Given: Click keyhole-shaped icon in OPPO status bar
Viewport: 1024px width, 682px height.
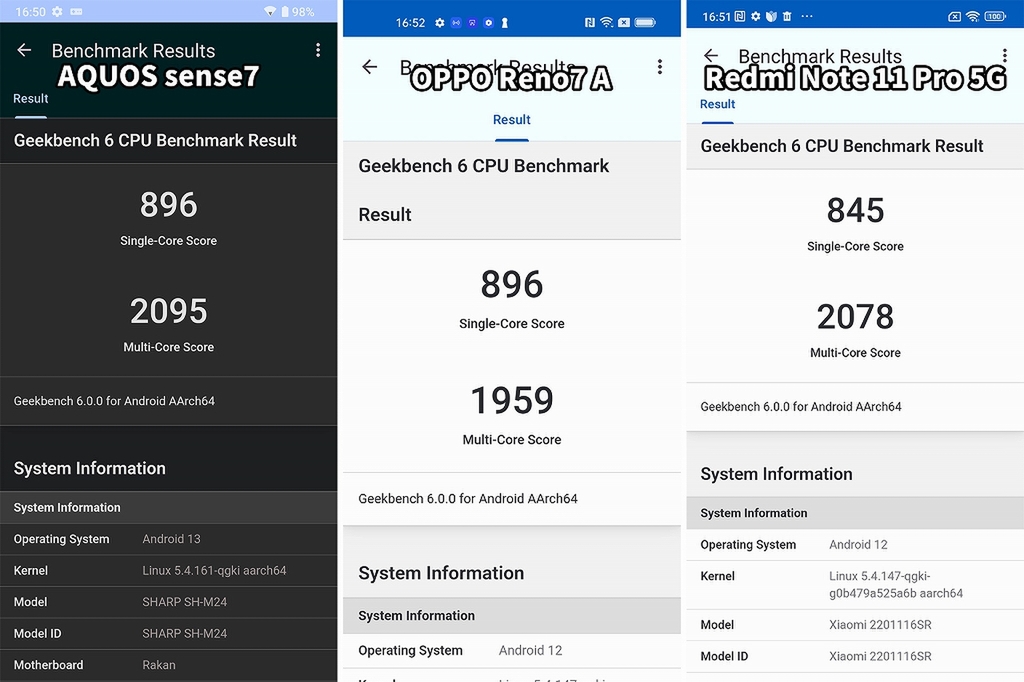Looking at the screenshot, I should 505,23.
